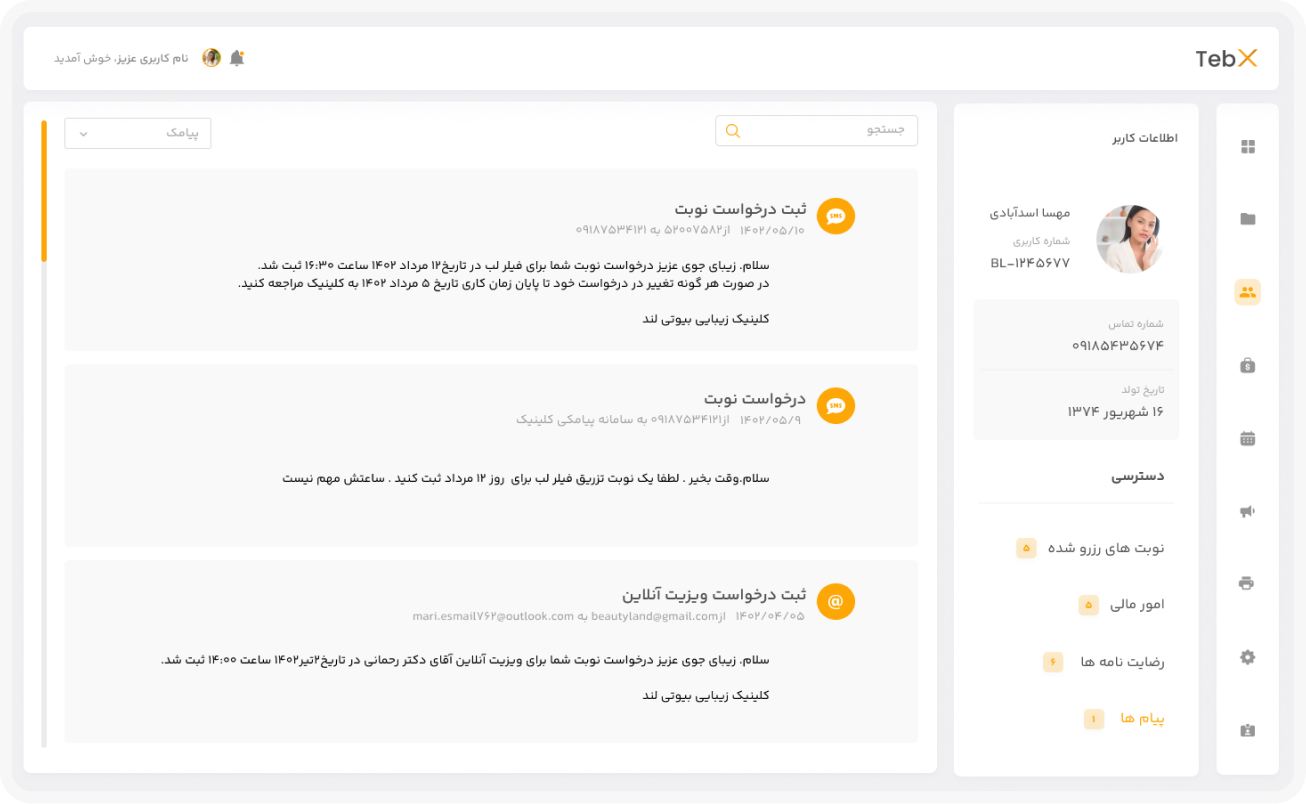Click the TebX logo
This screenshot has width=1306, height=804.
pyautogui.click(x=1226, y=59)
